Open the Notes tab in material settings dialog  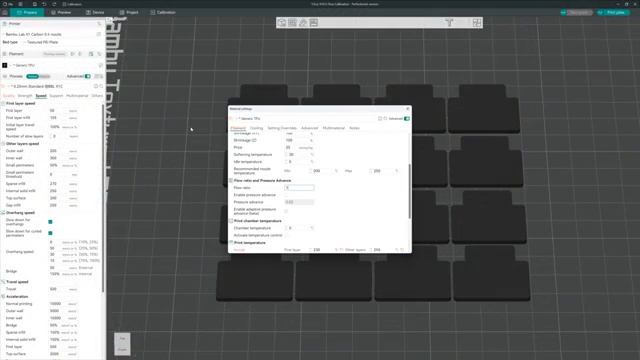(354, 128)
